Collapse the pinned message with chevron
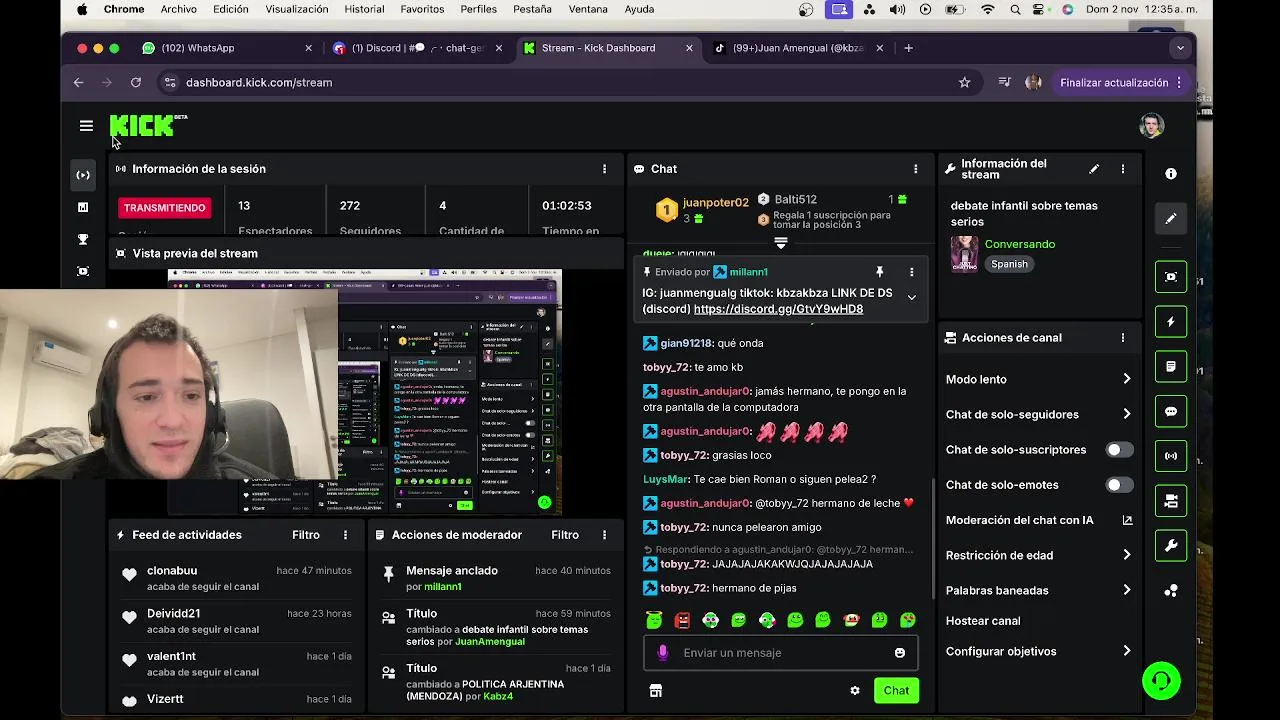1280x720 pixels. pyautogui.click(x=911, y=297)
